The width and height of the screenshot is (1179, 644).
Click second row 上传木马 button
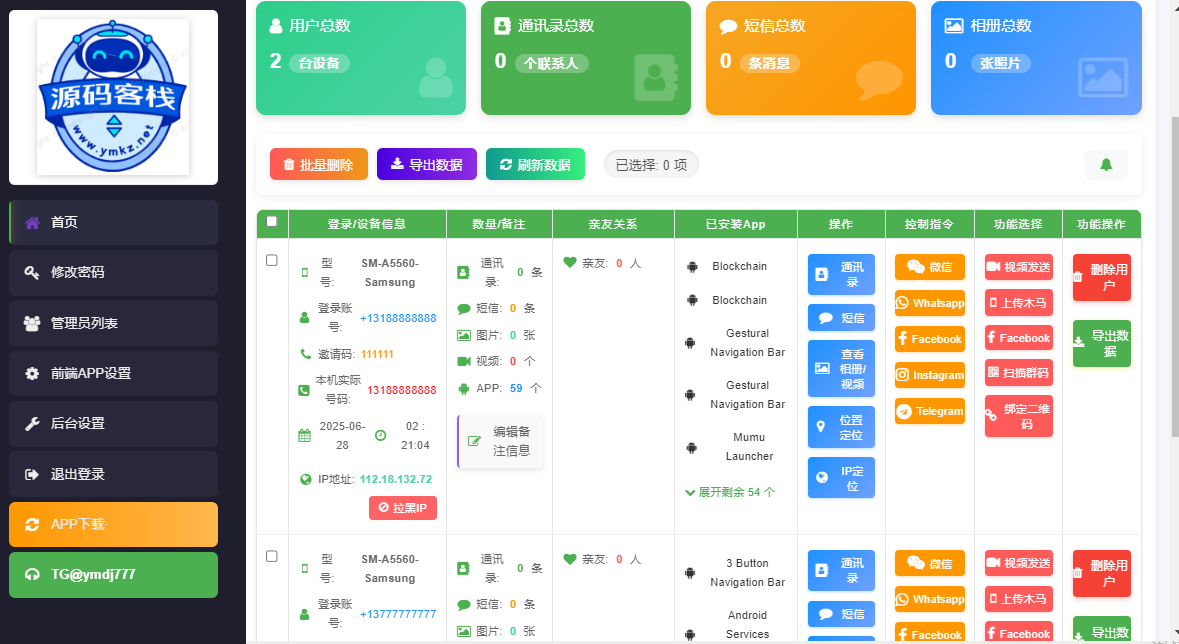pyautogui.click(x=1019, y=599)
